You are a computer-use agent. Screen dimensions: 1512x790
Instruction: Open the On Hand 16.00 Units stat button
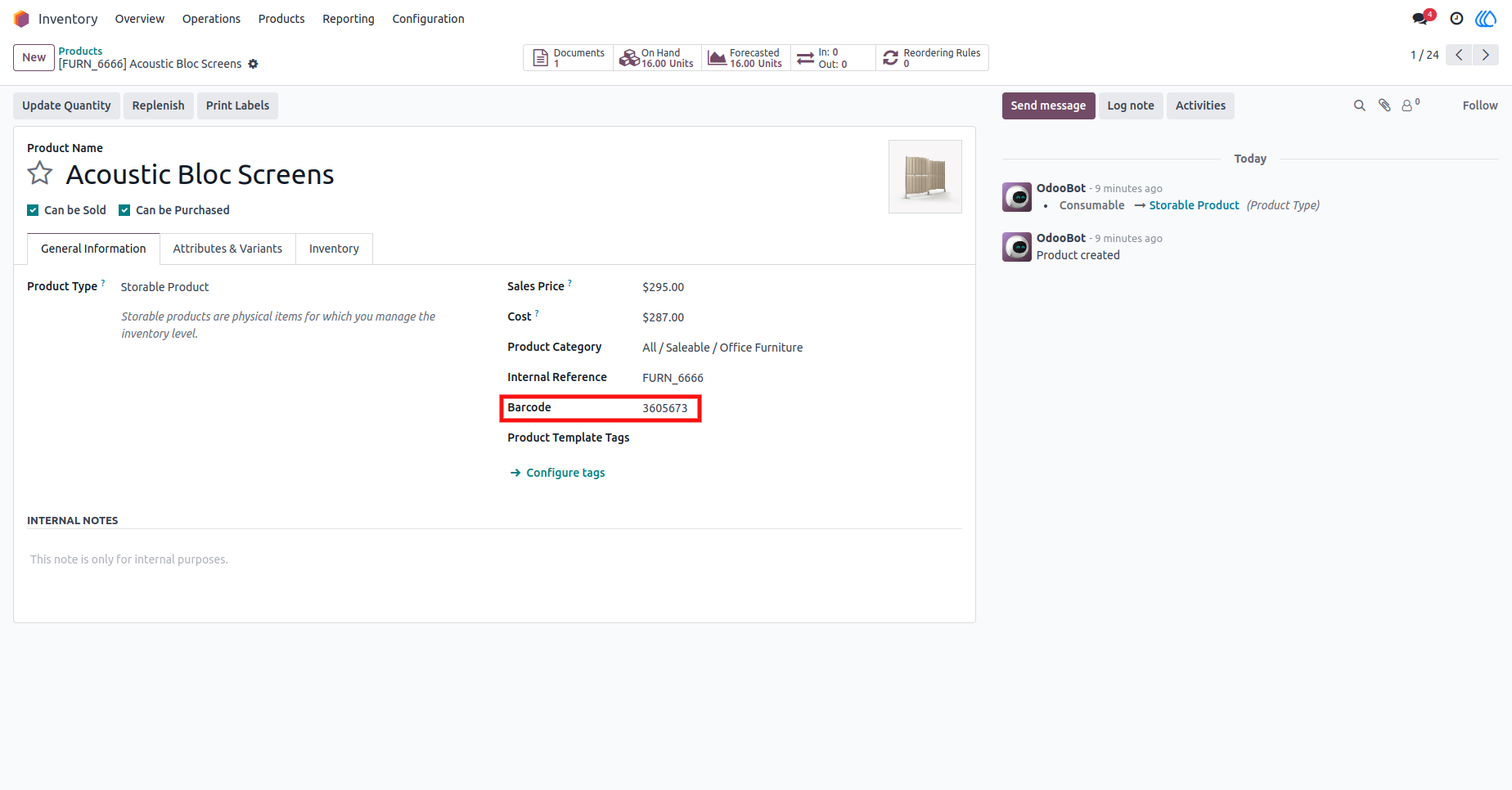pos(657,58)
